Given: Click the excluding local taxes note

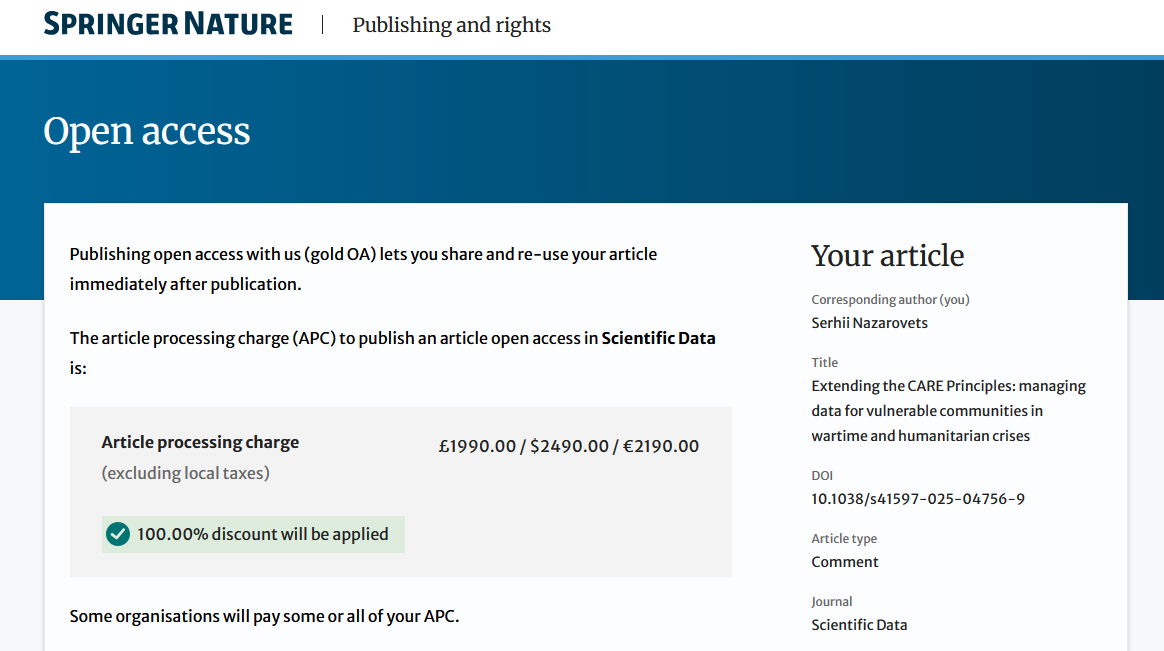Looking at the screenshot, I should 186,474.
